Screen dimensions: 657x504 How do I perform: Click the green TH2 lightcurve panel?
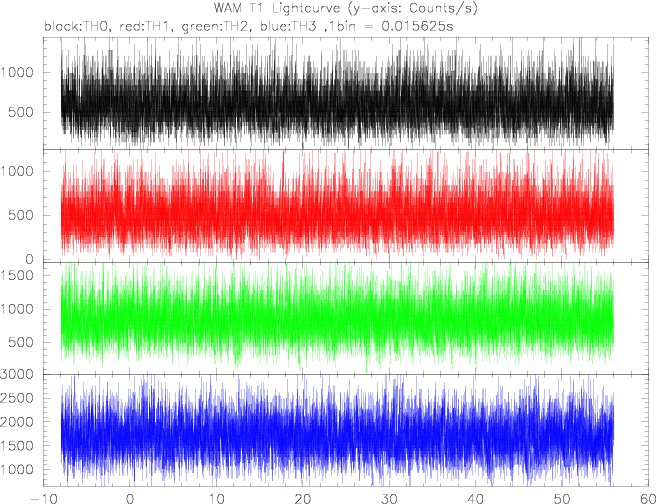point(347,318)
